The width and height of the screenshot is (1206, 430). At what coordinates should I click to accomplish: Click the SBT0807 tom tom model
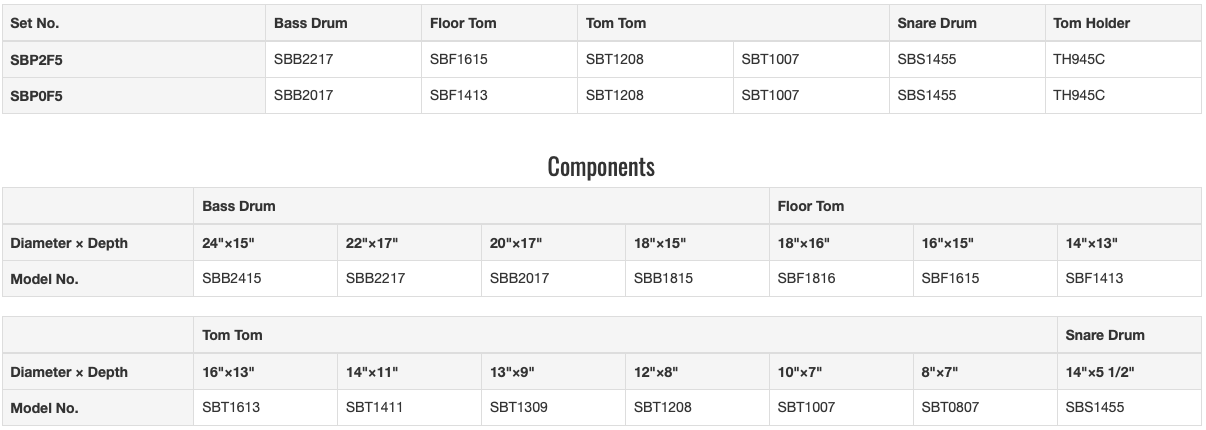pos(985,408)
